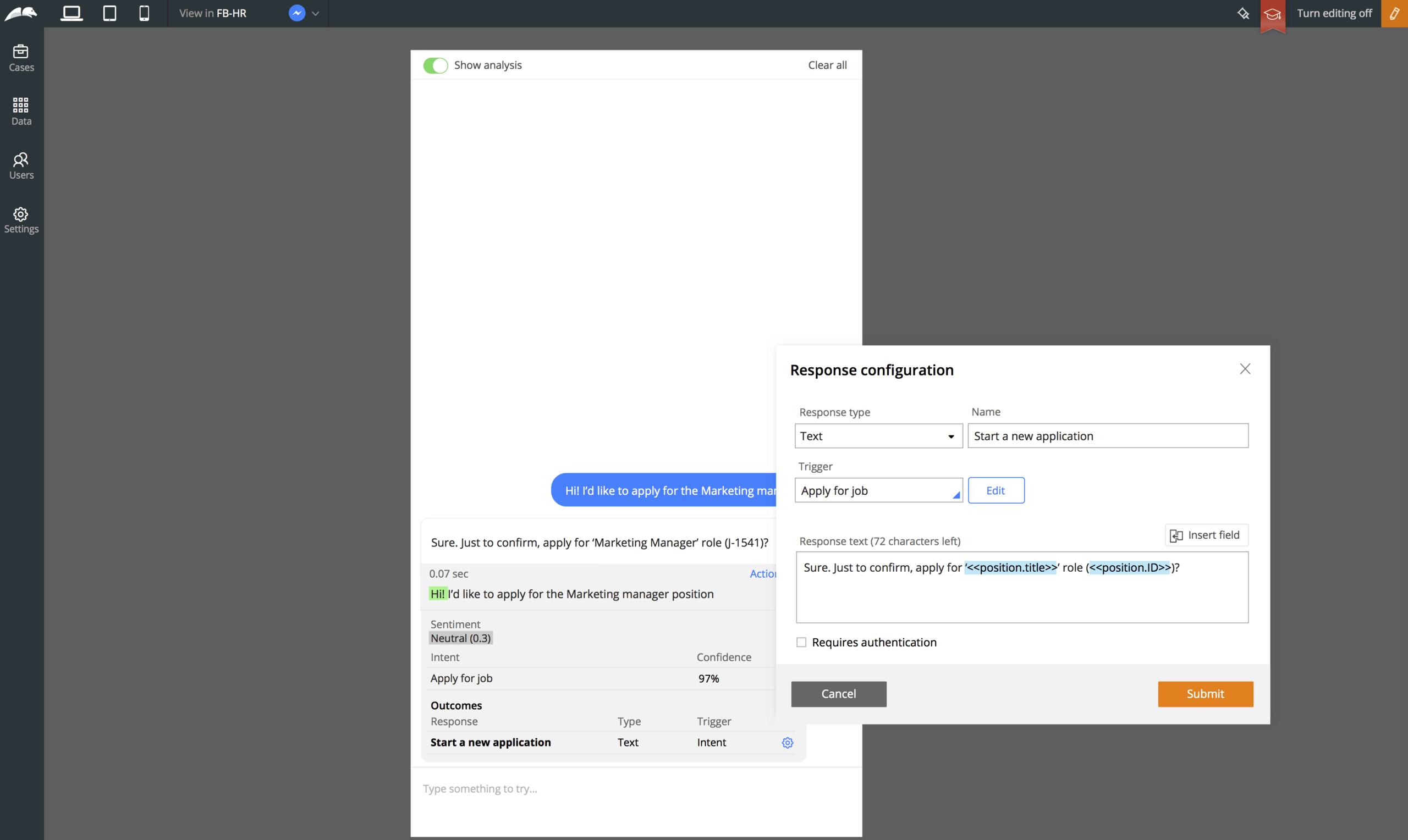Open the Cases menu
Screen dimensions: 1408x840
point(21,58)
